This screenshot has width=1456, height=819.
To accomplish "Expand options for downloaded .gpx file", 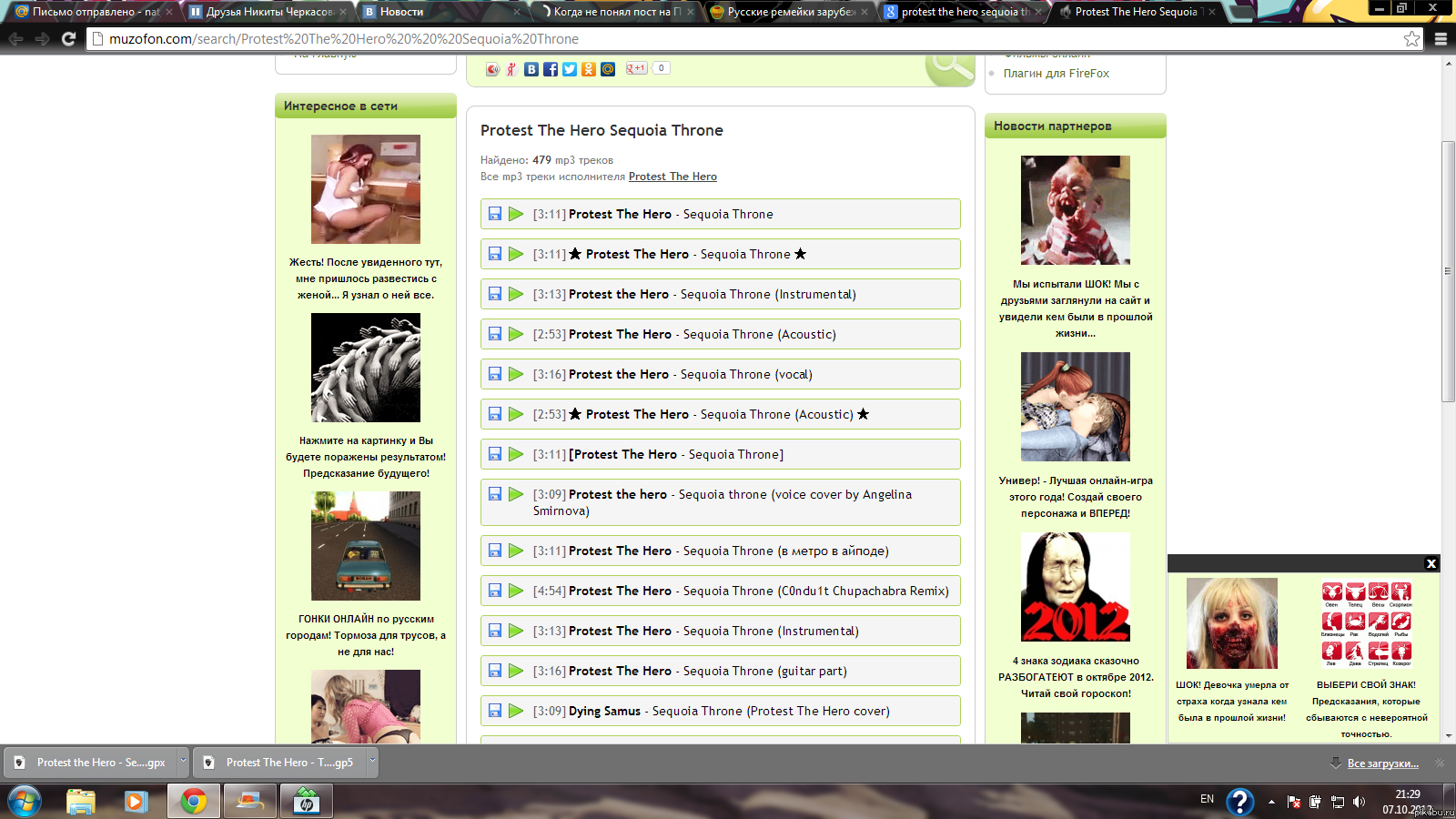I will tap(183, 762).
